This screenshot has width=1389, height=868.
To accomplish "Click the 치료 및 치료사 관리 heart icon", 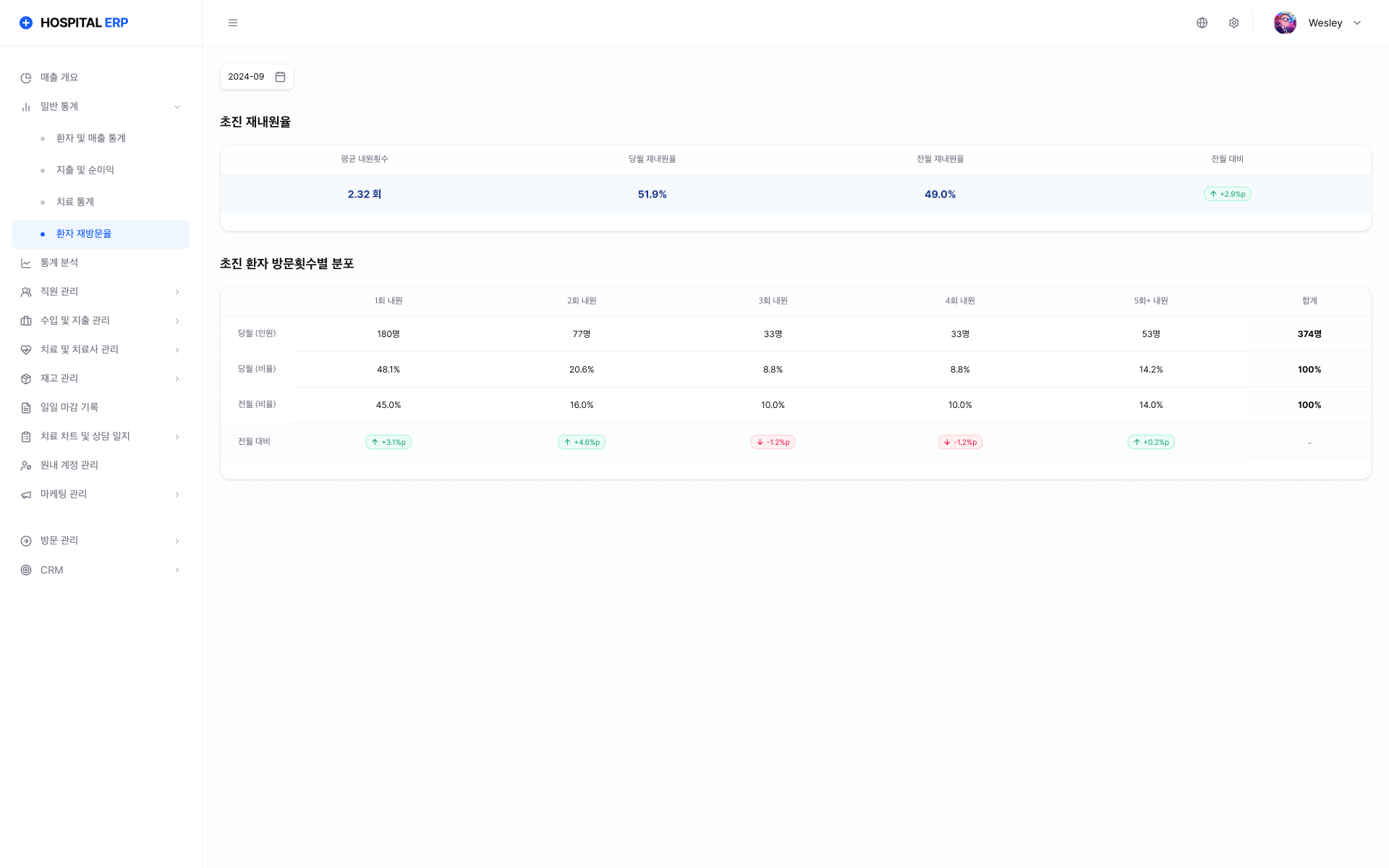I will (x=26, y=349).
